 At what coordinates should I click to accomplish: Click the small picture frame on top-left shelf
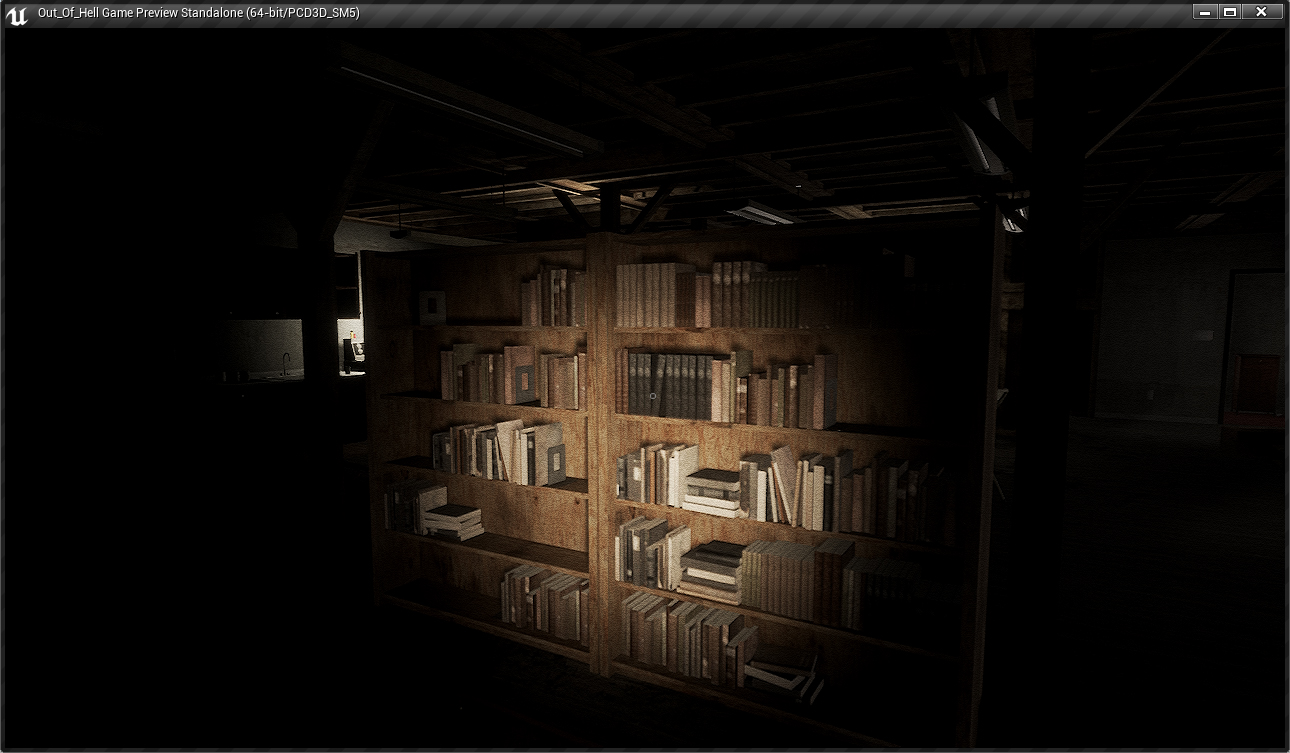pos(432,304)
